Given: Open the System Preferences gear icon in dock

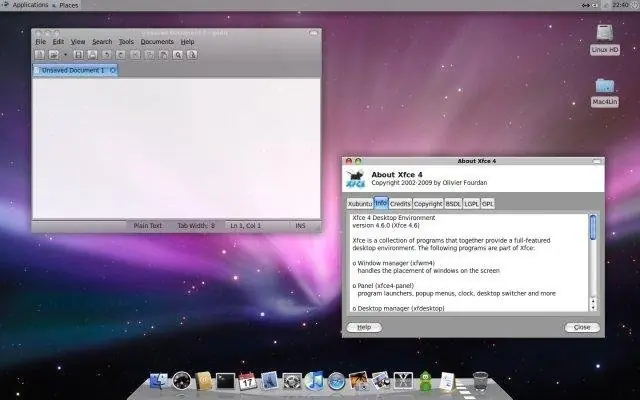Looking at the screenshot, I should [292, 381].
